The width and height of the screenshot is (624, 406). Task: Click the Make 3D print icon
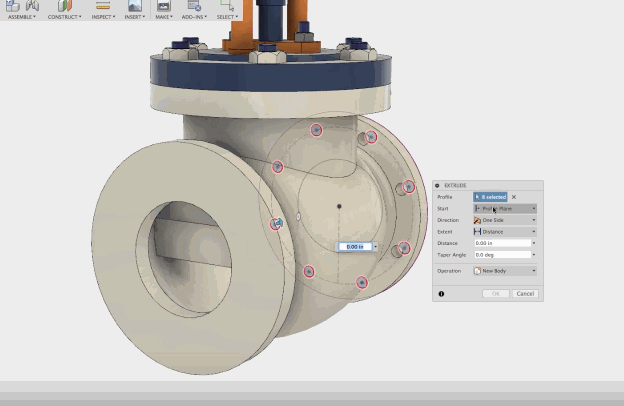(x=162, y=5)
